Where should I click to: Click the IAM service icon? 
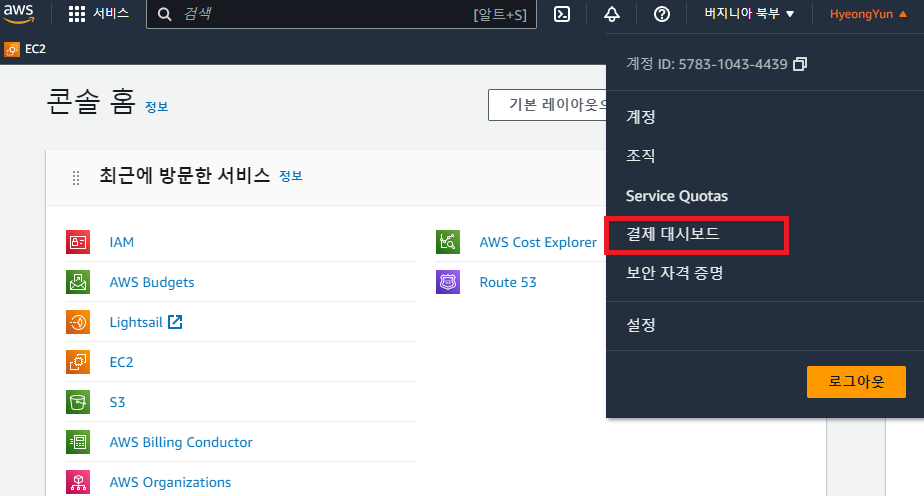[78, 242]
